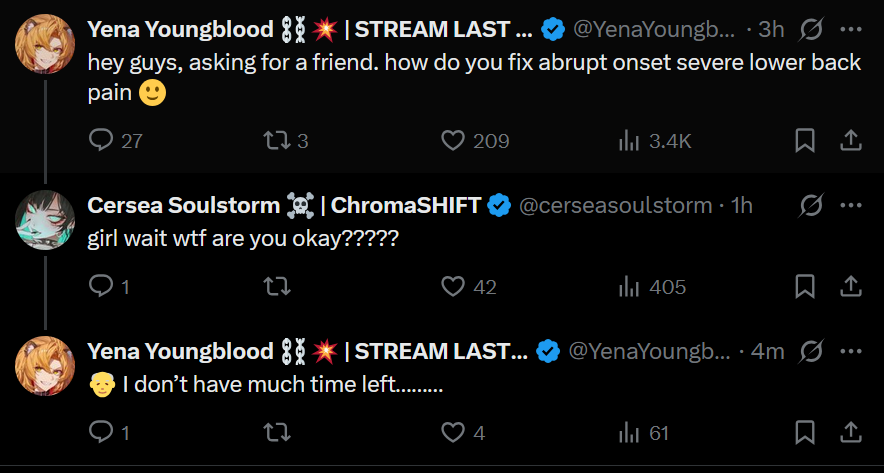The width and height of the screenshot is (884, 473).
Task: Reply to Yena's back pain tweet
Action: coord(101,141)
